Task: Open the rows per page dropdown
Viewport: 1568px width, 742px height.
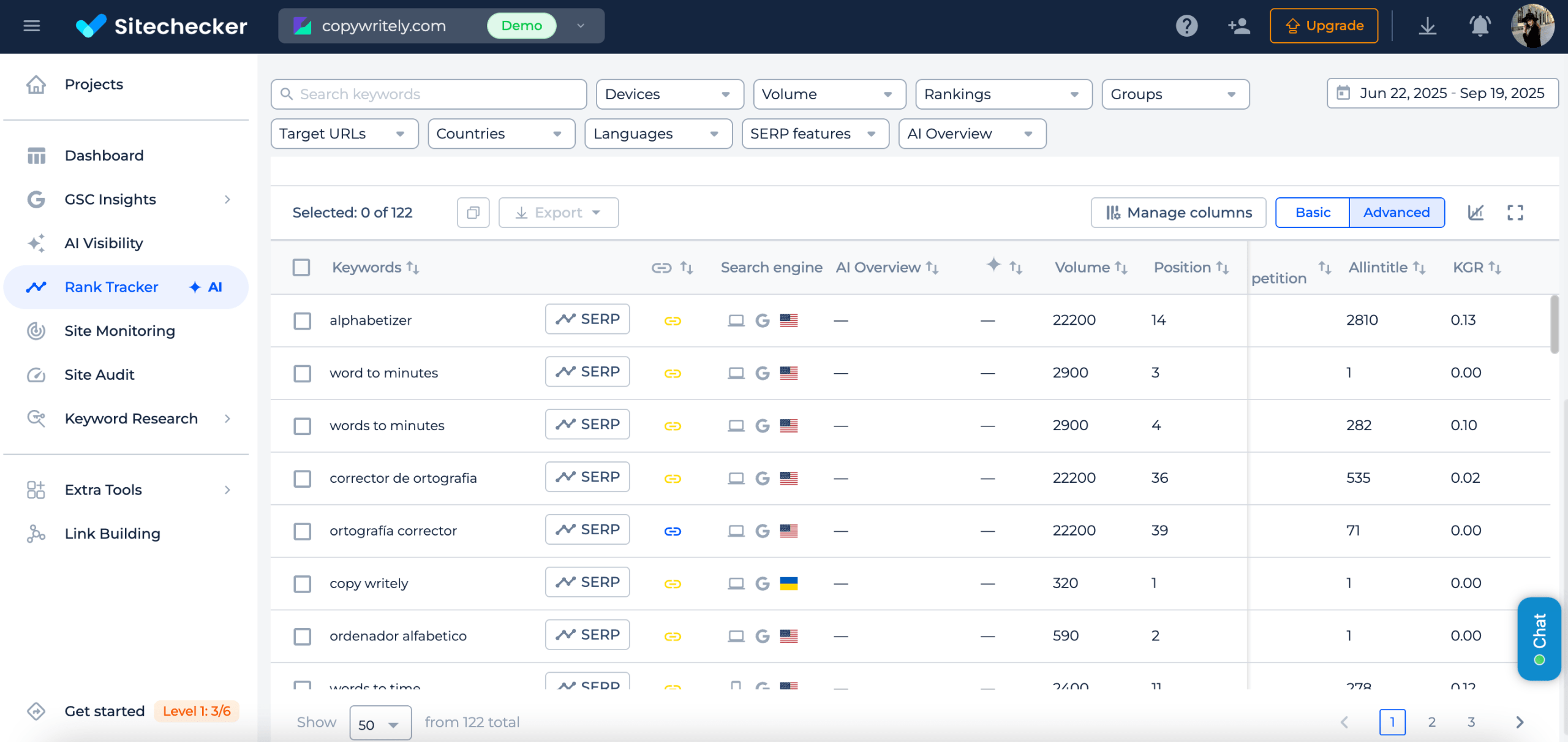Action: click(380, 724)
